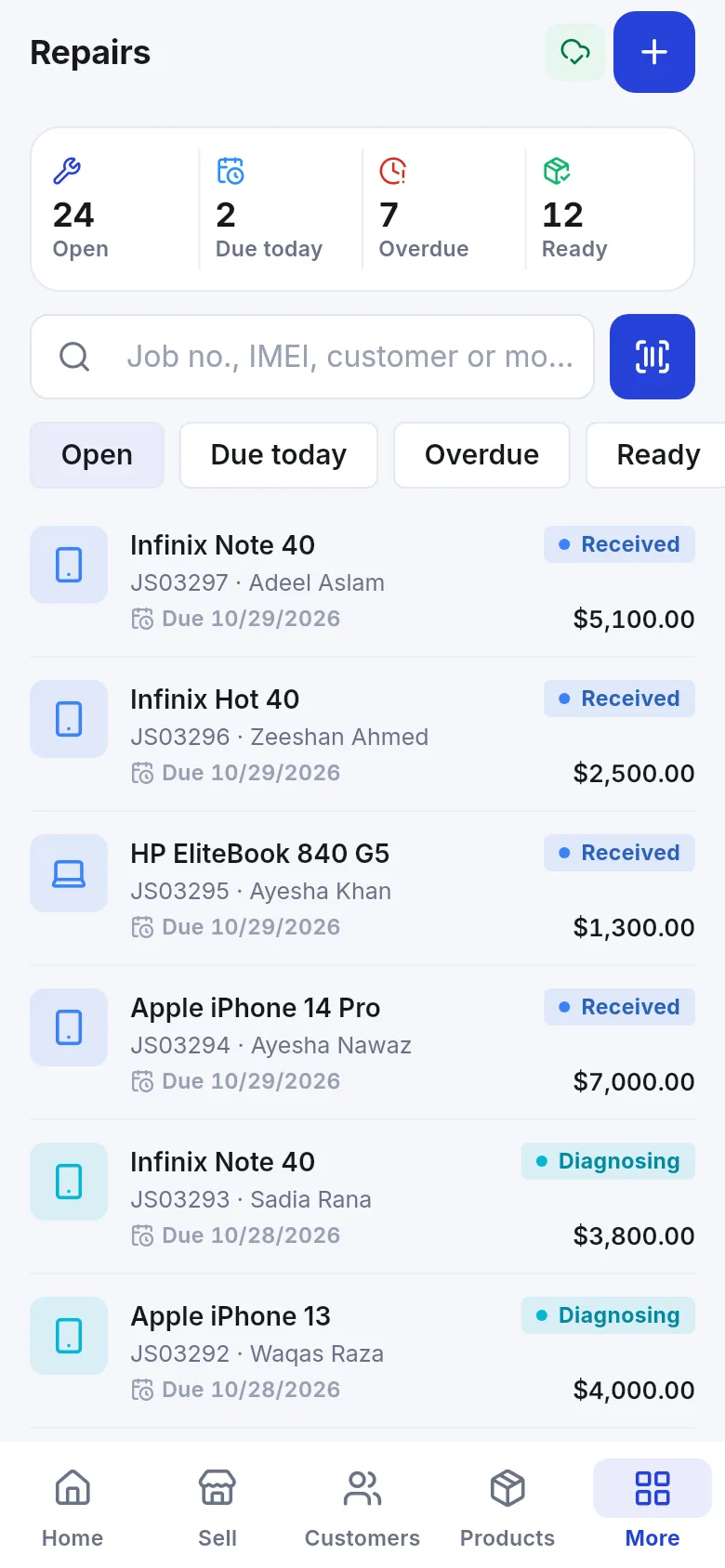The width and height of the screenshot is (725, 1568).
Task: Open the Apple iPhone 14 Pro title
Action: 256,1008
